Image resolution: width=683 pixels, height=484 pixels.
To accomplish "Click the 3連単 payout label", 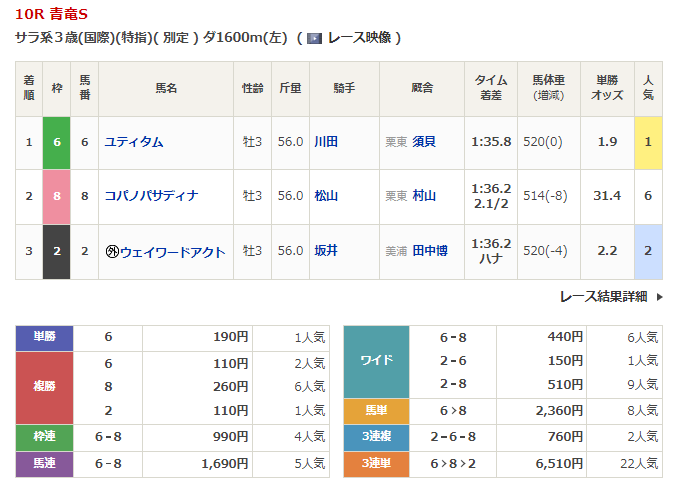I will (x=376, y=464).
